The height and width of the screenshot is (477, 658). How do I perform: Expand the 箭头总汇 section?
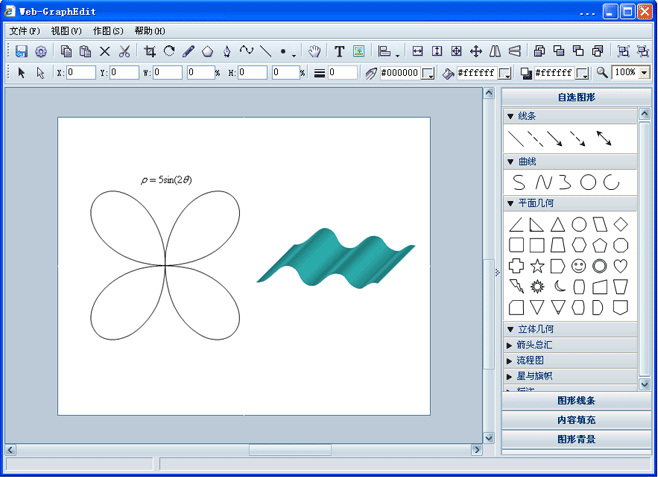509,345
